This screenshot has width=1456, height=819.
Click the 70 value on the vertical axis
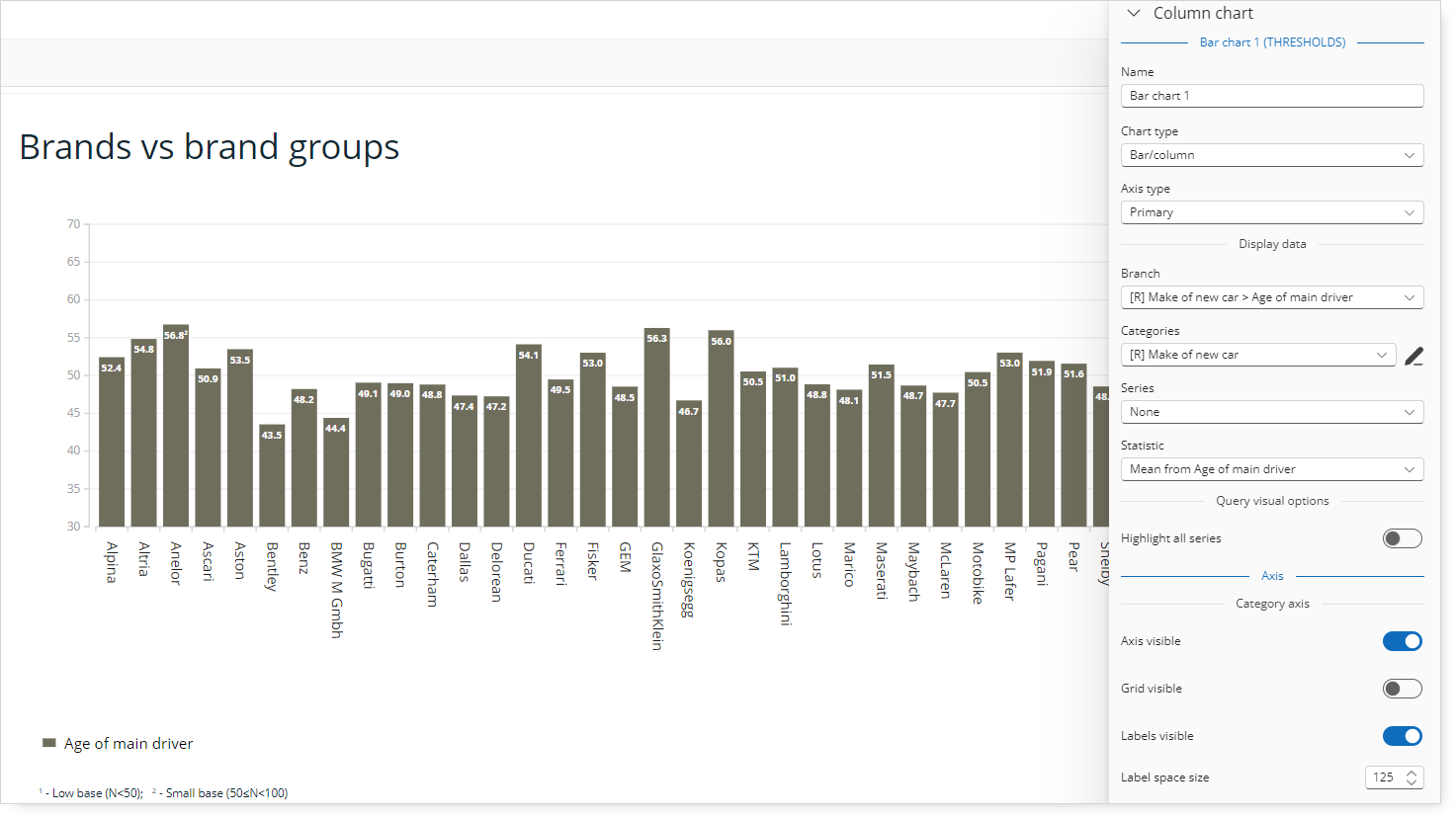pyautogui.click(x=73, y=224)
